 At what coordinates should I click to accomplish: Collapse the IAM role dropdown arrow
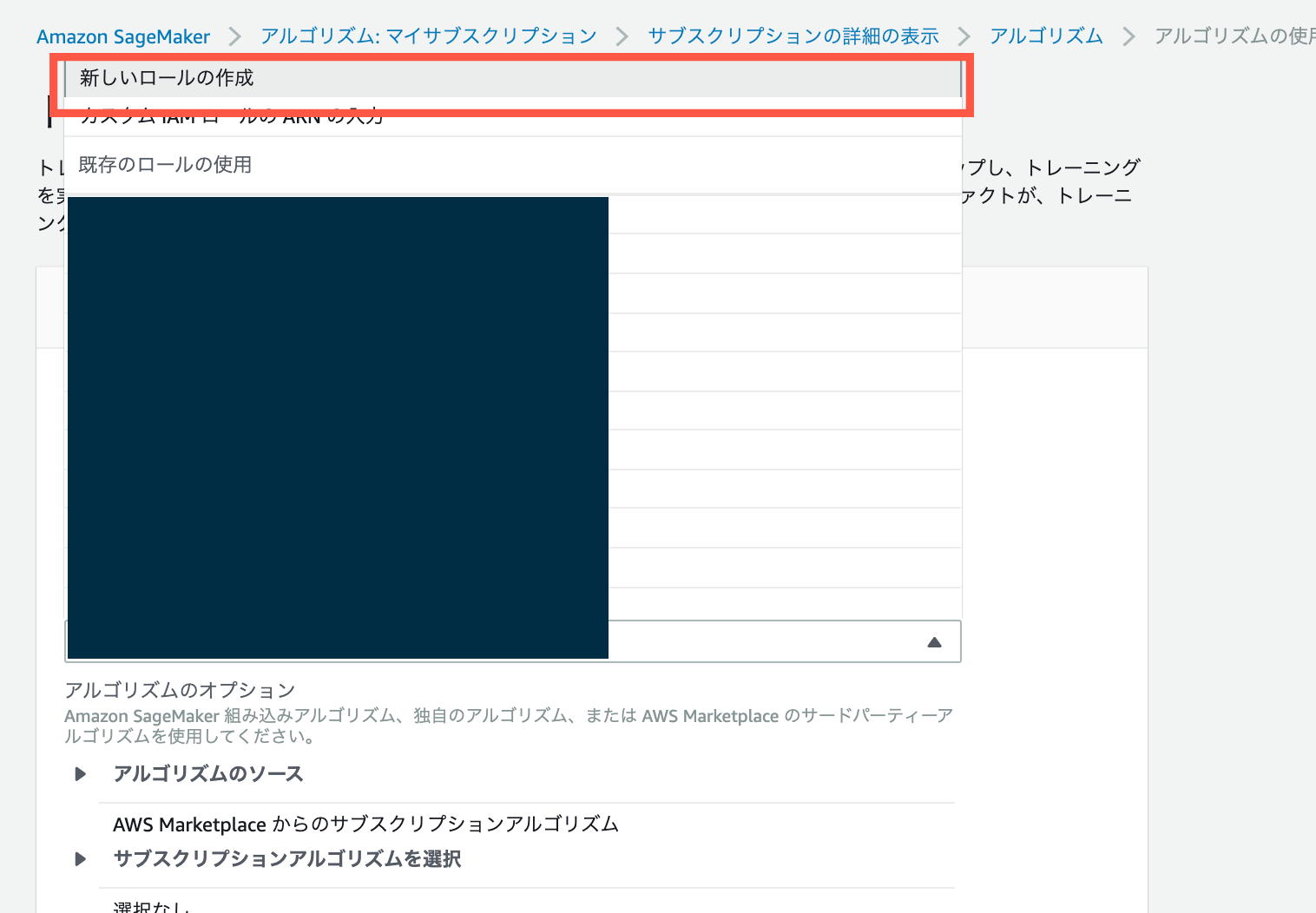tap(934, 642)
